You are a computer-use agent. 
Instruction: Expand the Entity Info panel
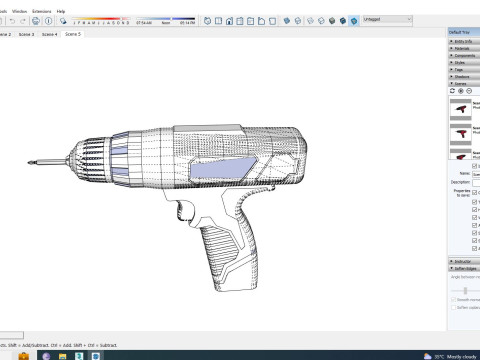point(464,41)
